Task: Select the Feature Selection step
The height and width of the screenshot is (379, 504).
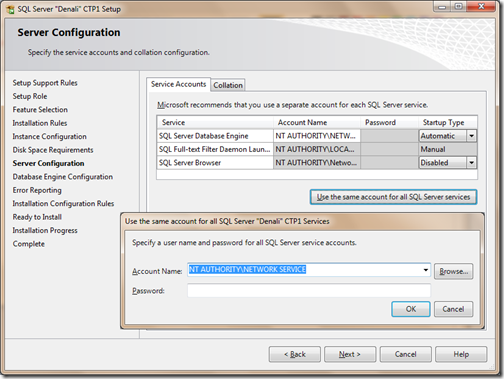Action: coord(40,109)
